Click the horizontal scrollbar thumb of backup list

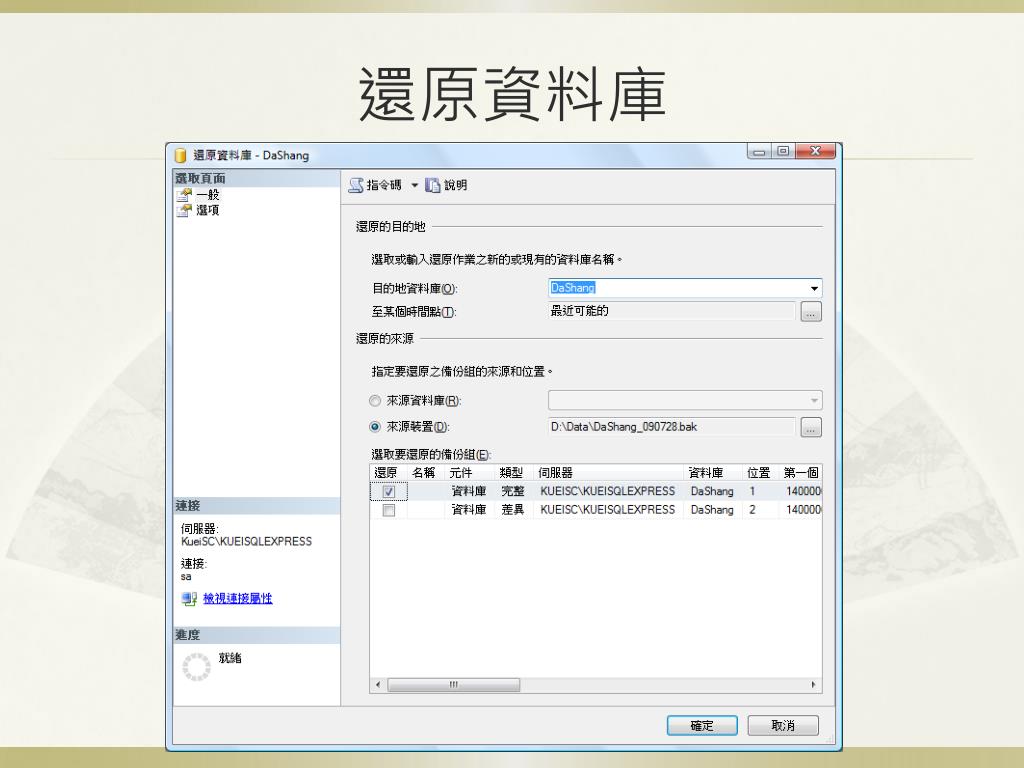[x=454, y=685]
